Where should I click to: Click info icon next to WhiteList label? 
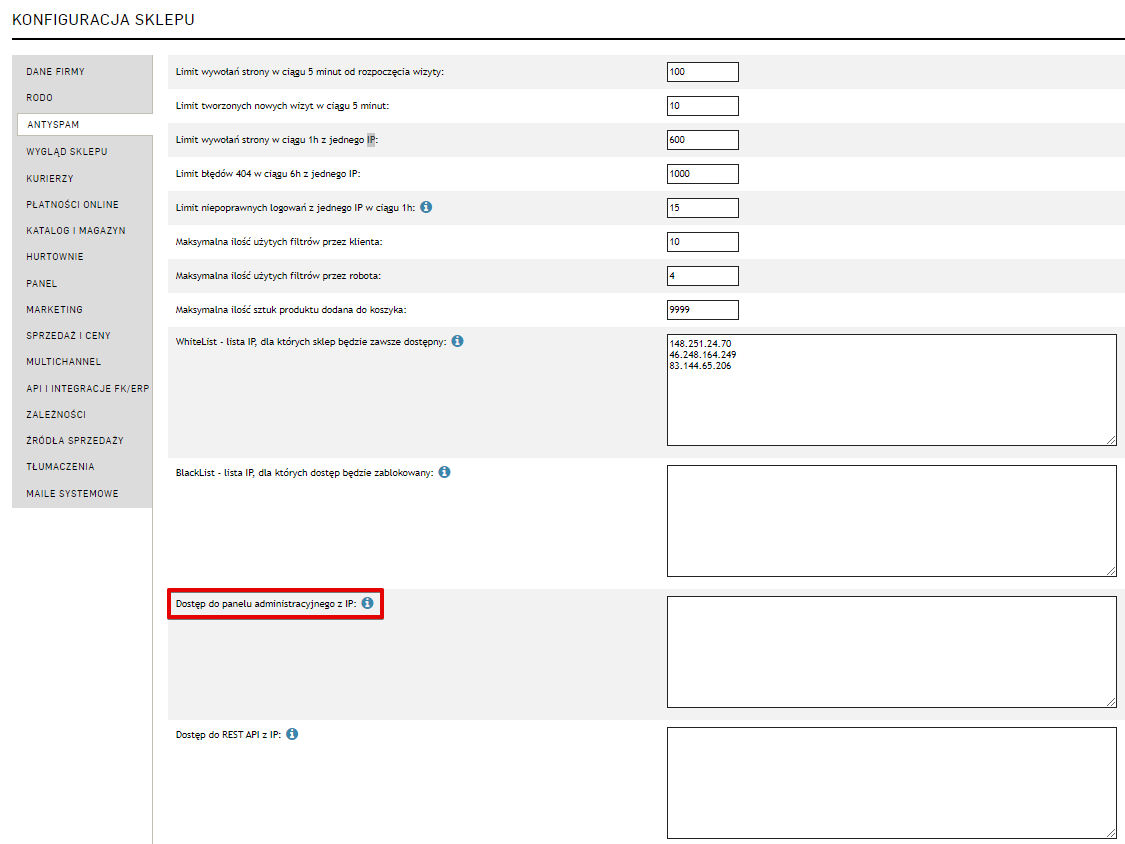click(x=457, y=341)
